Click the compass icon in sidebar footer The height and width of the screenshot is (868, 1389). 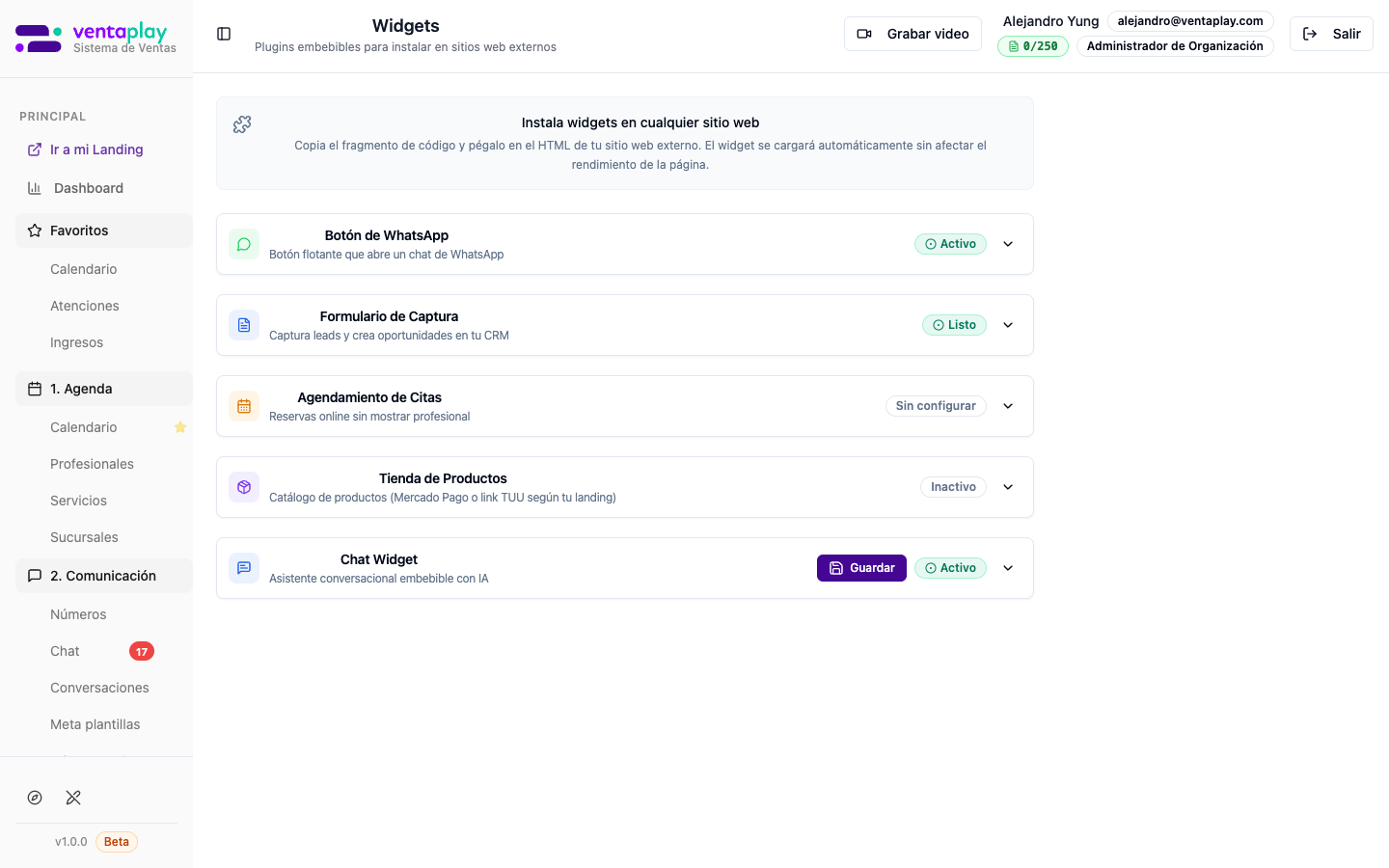pyautogui.click(x=35, y=798)
